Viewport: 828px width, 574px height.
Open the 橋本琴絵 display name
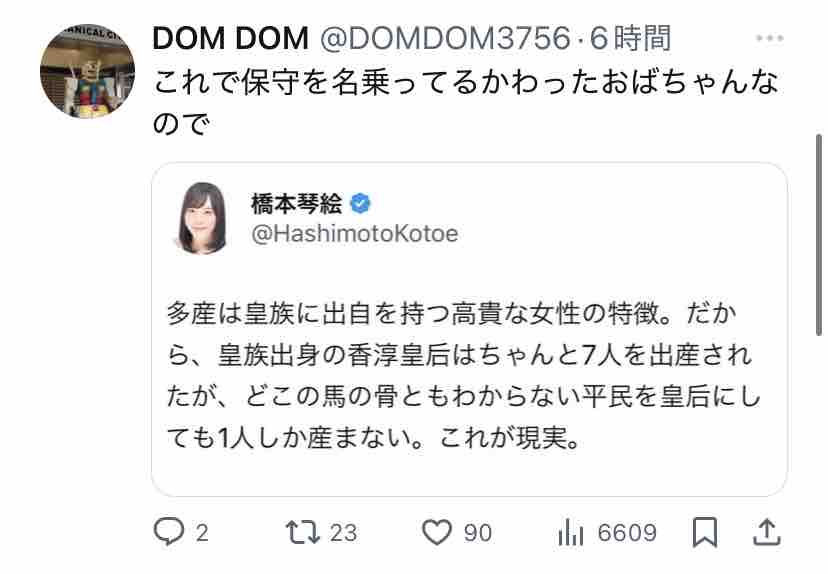point(297,204)
